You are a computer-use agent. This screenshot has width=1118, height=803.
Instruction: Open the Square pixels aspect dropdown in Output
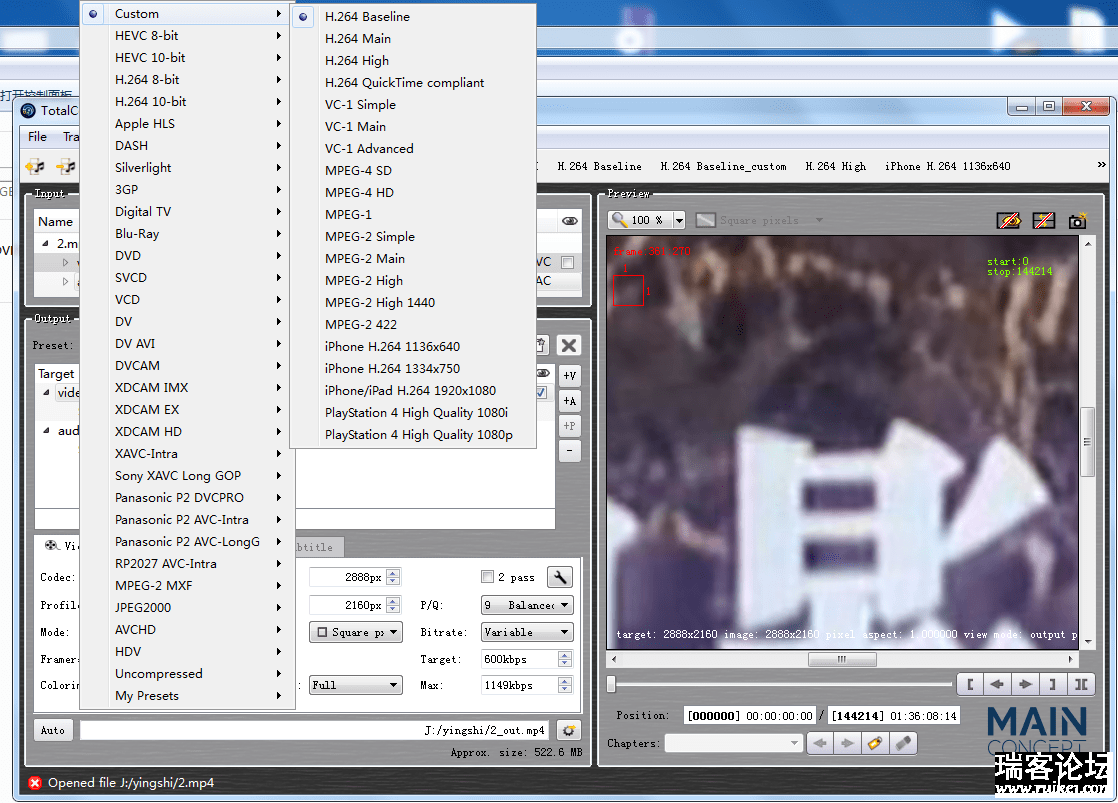(x=356, y=632)
